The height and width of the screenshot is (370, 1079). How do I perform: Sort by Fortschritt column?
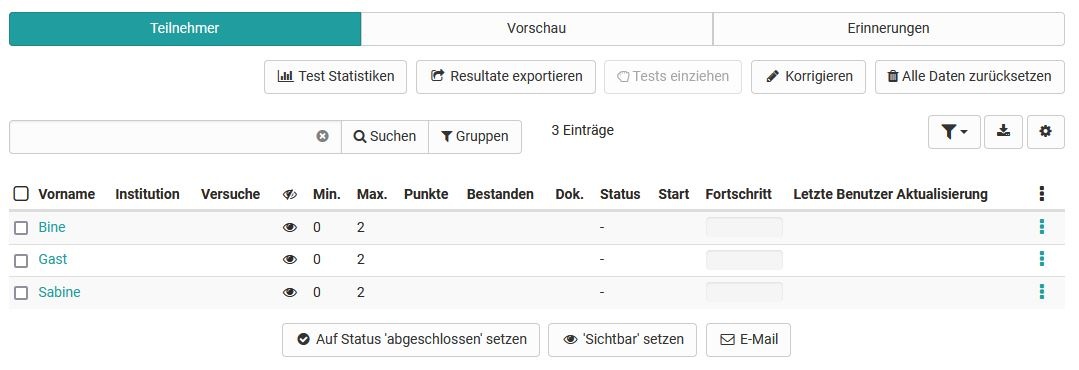738,194
